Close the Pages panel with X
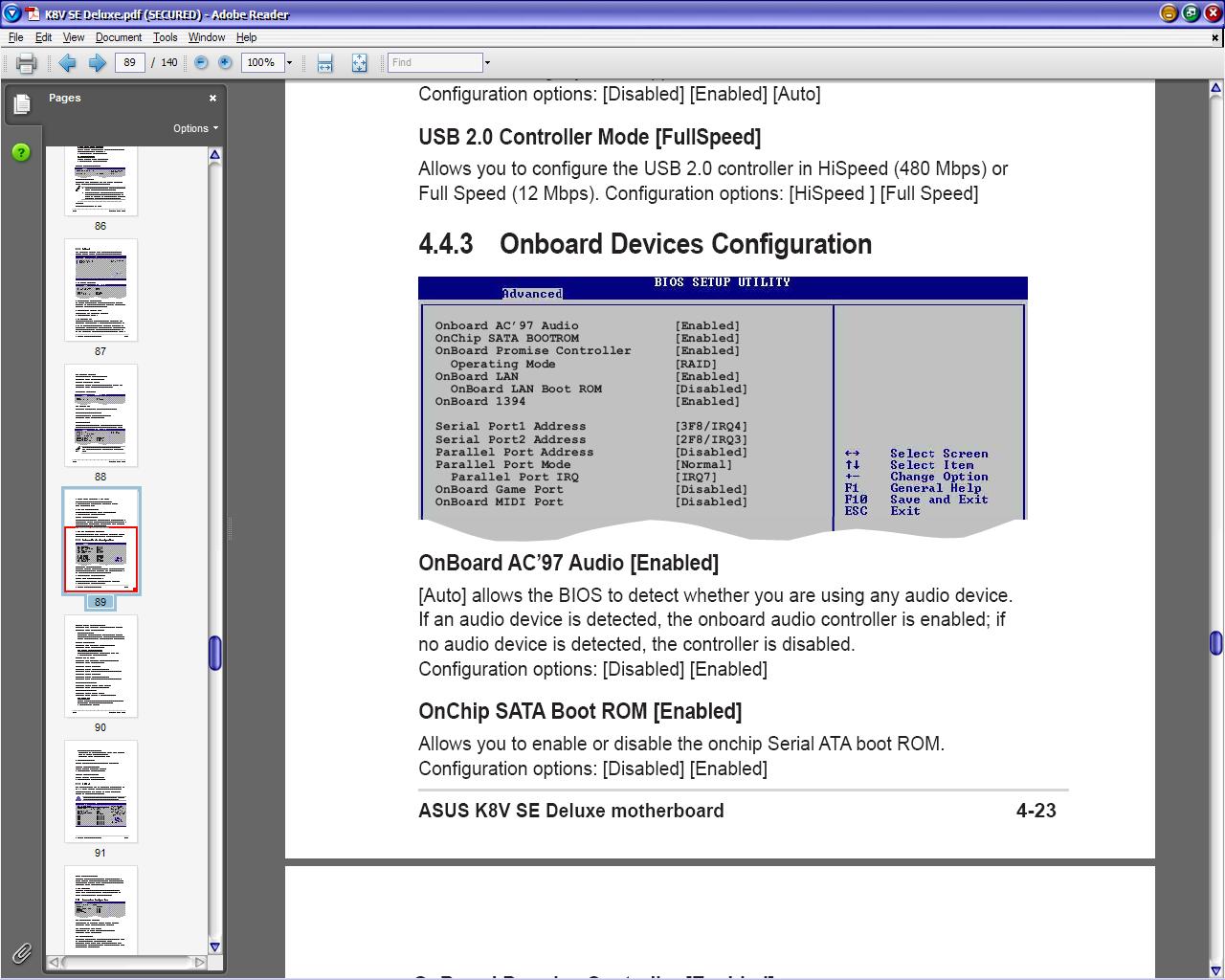Image resolution: width=1225 pixels, height=980 pixels. click(212, 98)
